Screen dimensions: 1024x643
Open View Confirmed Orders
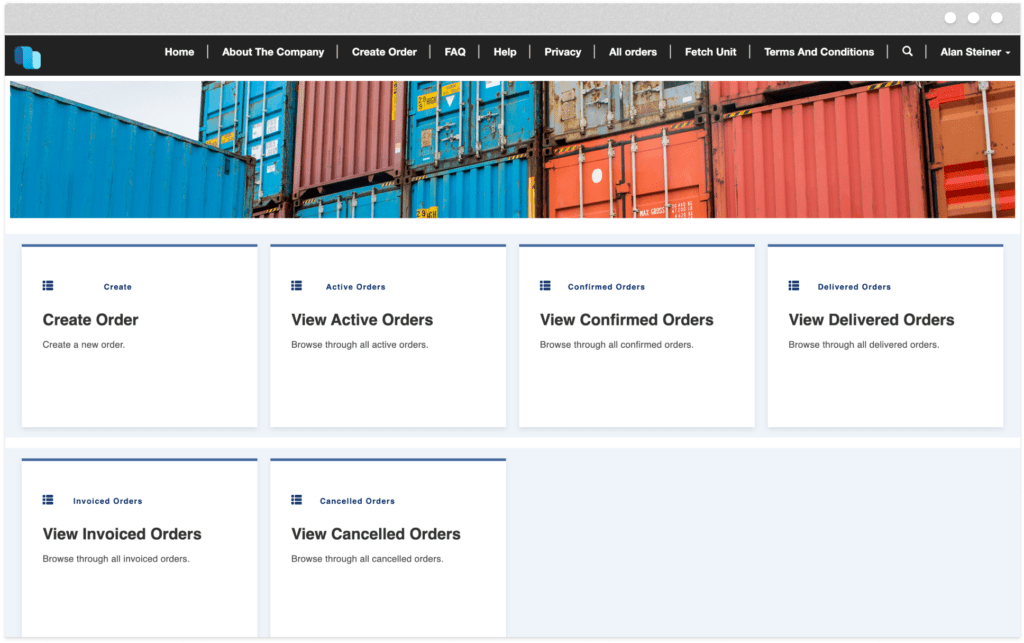click(x=626, y=320)
